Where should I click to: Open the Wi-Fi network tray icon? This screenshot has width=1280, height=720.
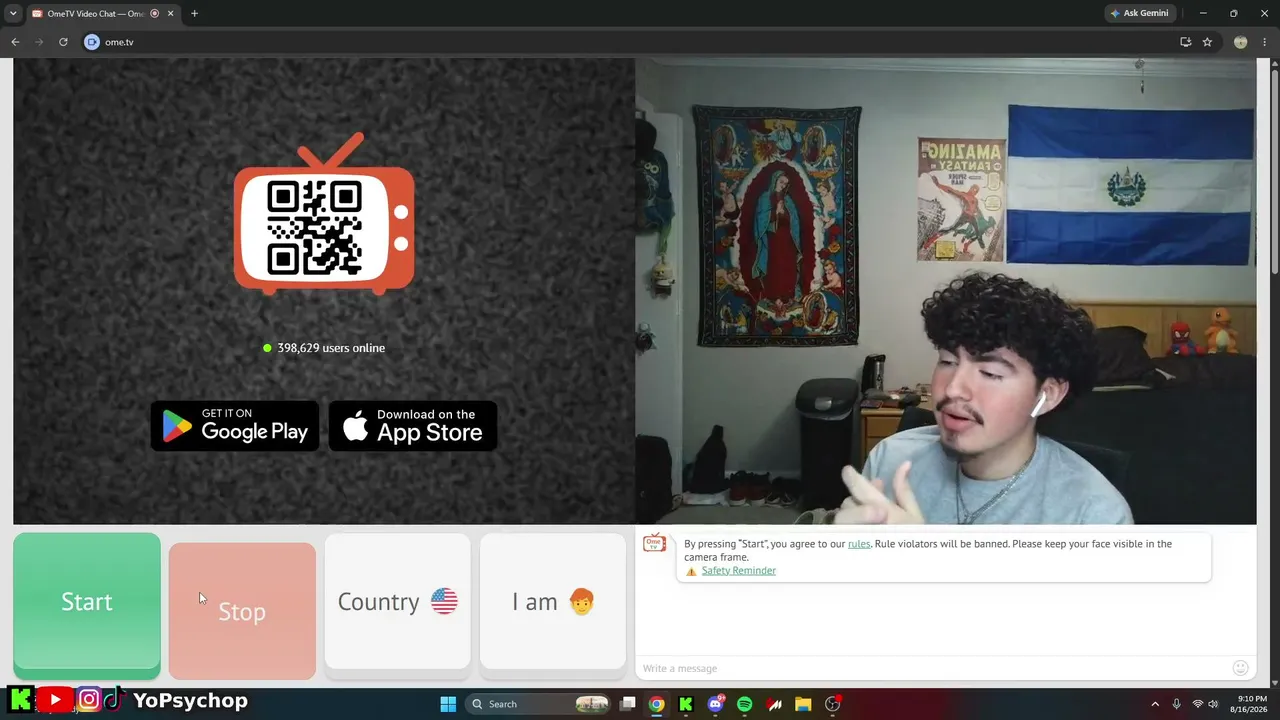point(1198,704)
